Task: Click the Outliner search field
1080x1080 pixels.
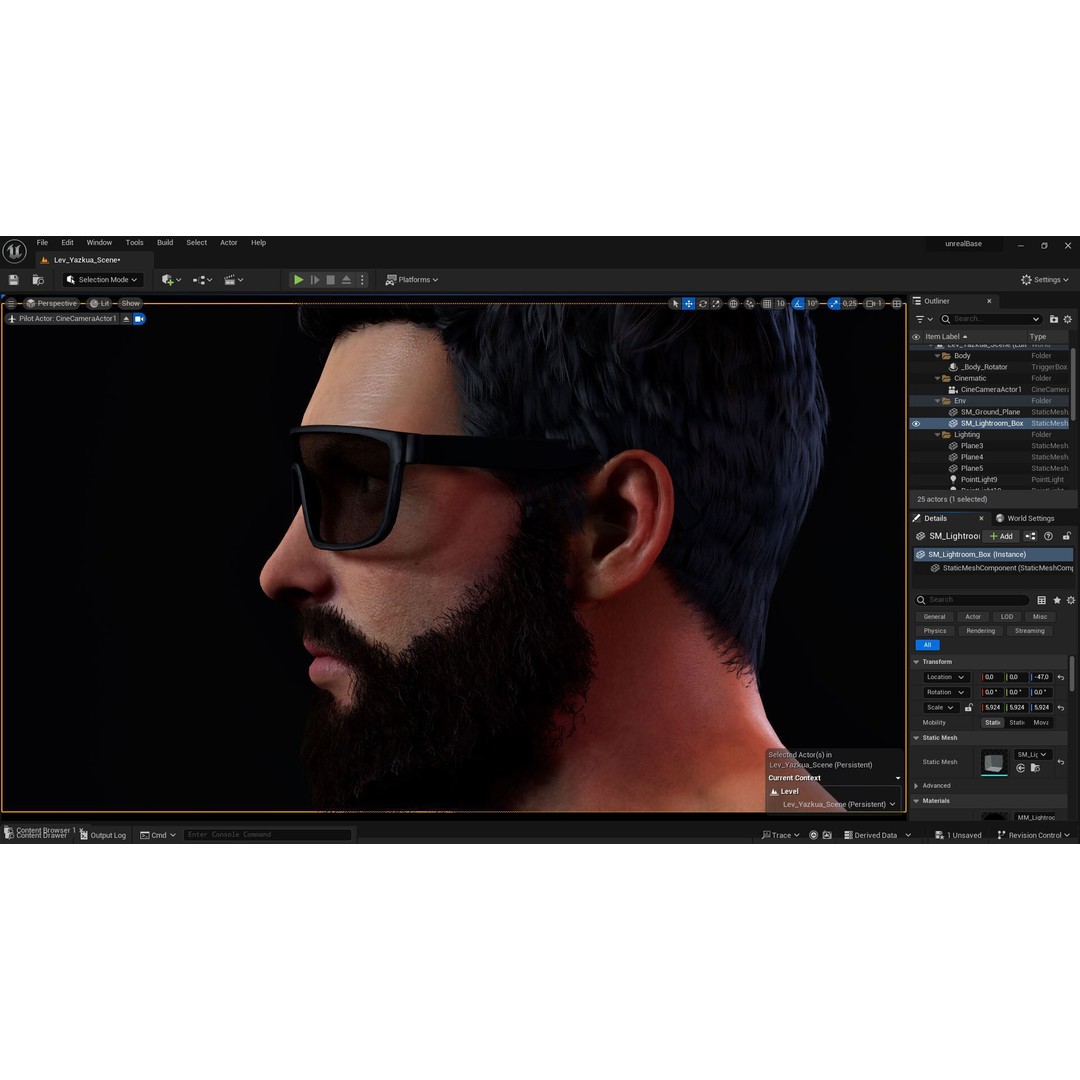Action: click(x=990, y=319)
